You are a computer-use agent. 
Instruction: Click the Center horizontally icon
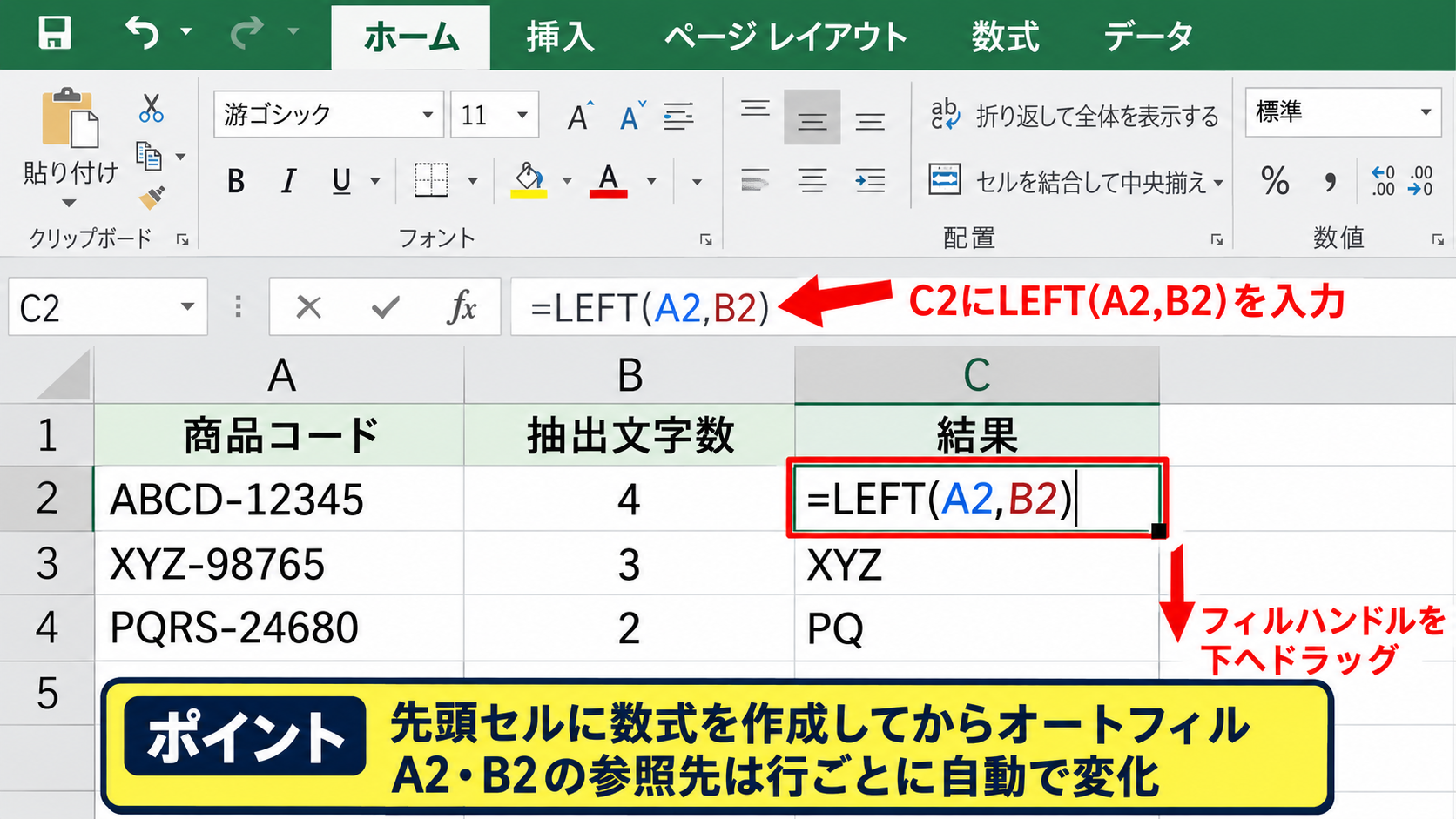[x=812, y=180]
